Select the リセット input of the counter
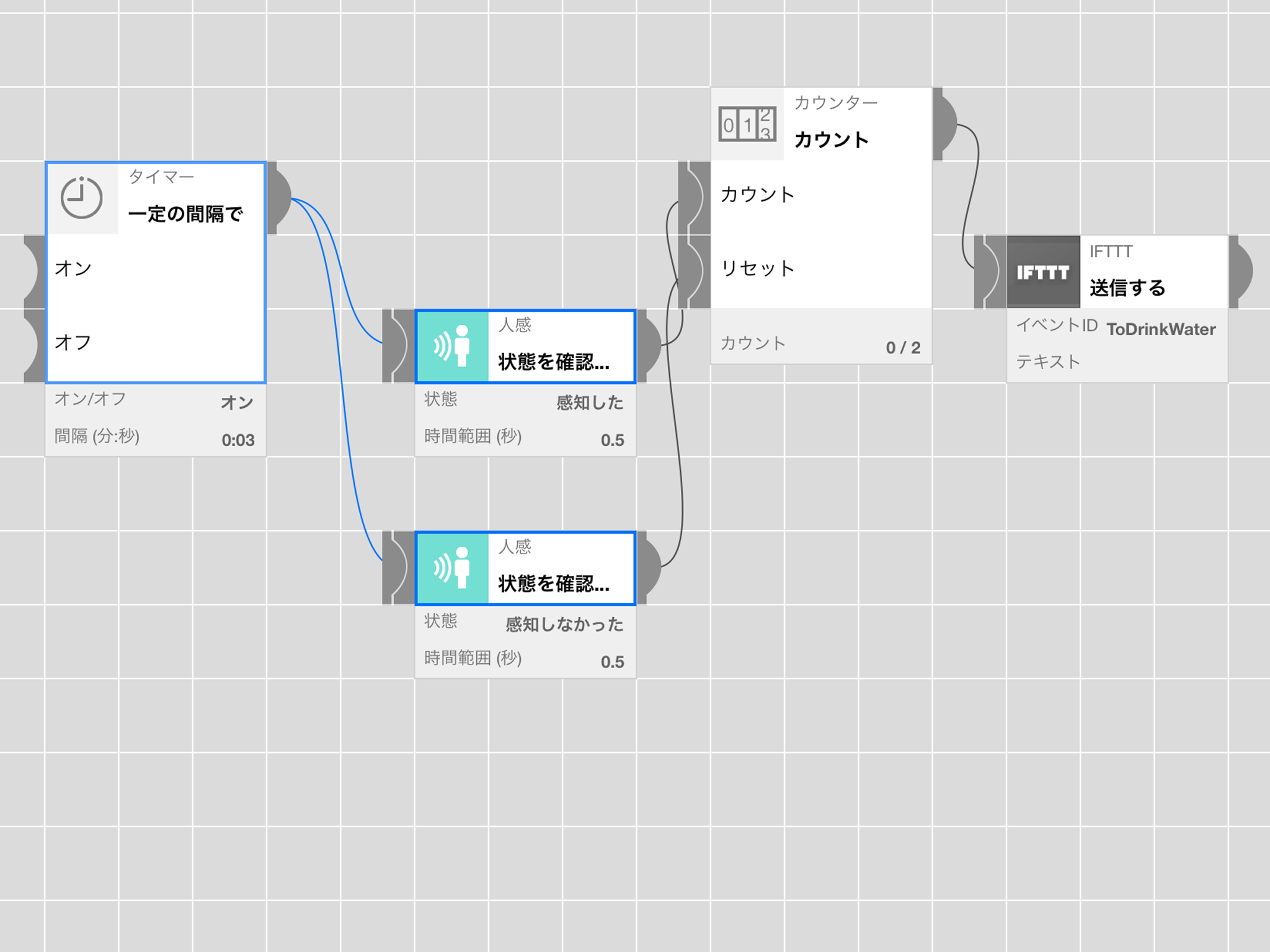The image size is (1270, 952). (x=820, y=268)
